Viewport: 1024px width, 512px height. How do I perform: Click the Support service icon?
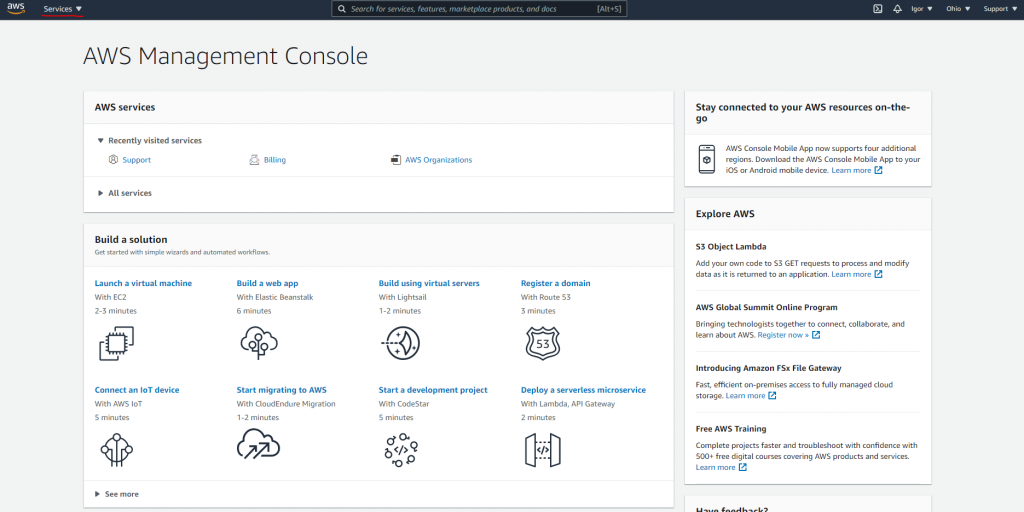[x=113, y=159]
